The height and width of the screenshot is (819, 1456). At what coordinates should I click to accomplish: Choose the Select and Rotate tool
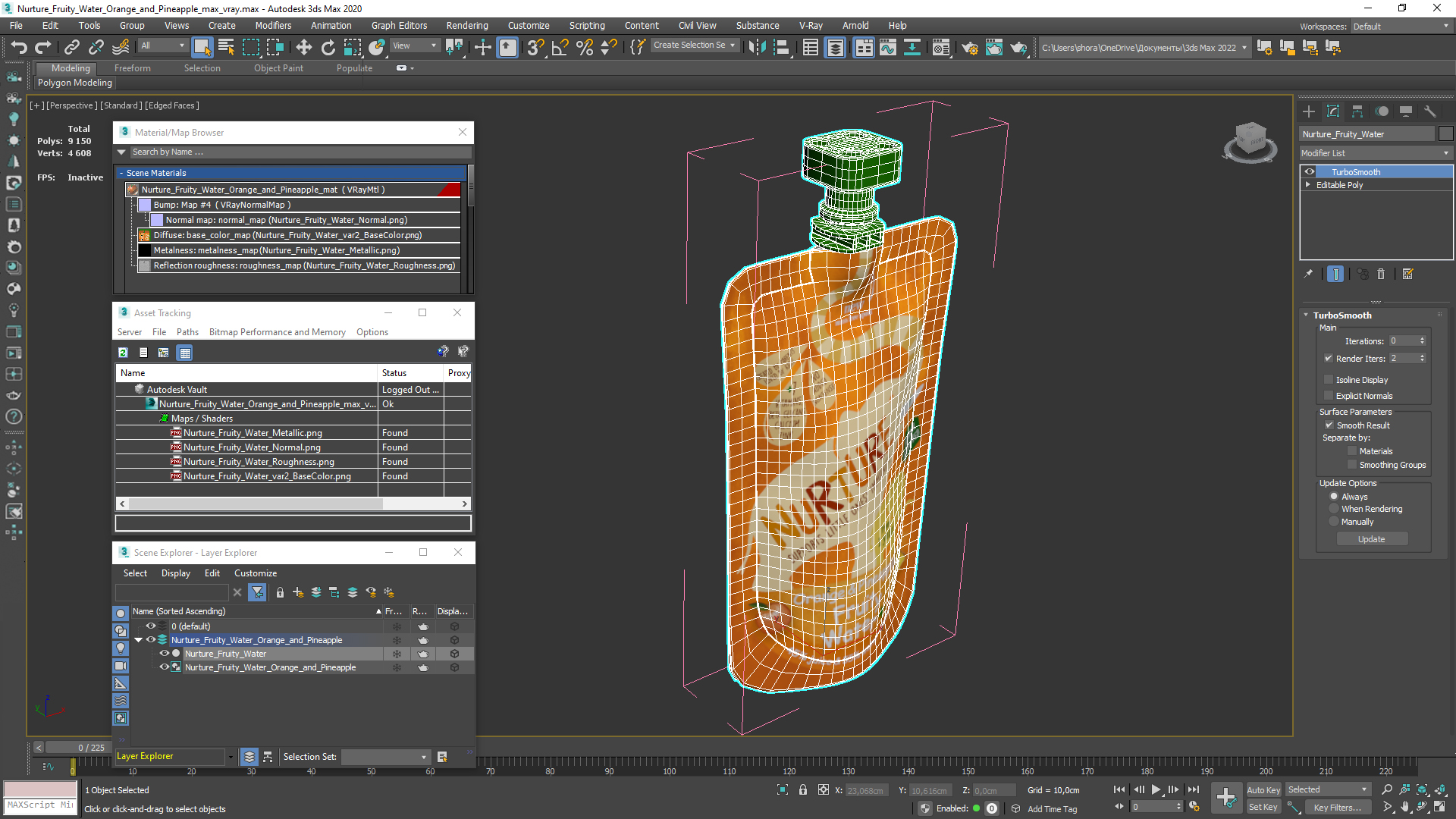point(328,47)
